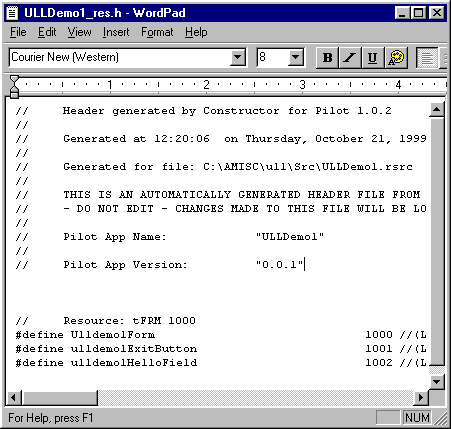The width and height of the screenshot is (451, 429).
Task: Click the horizontal scrollbar left arrow
Action: [14, 397]
